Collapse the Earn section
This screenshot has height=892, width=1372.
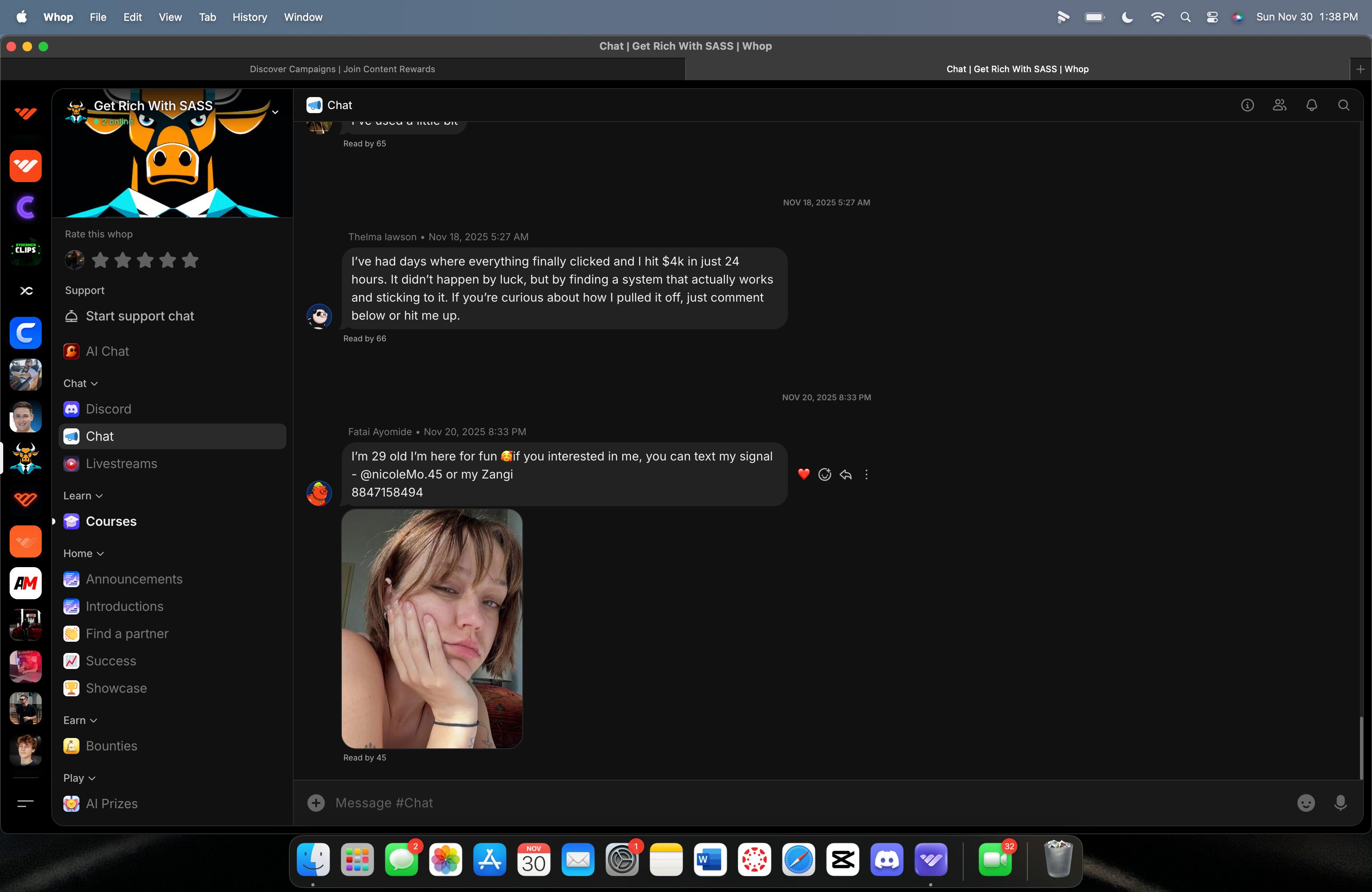[80, 720]
